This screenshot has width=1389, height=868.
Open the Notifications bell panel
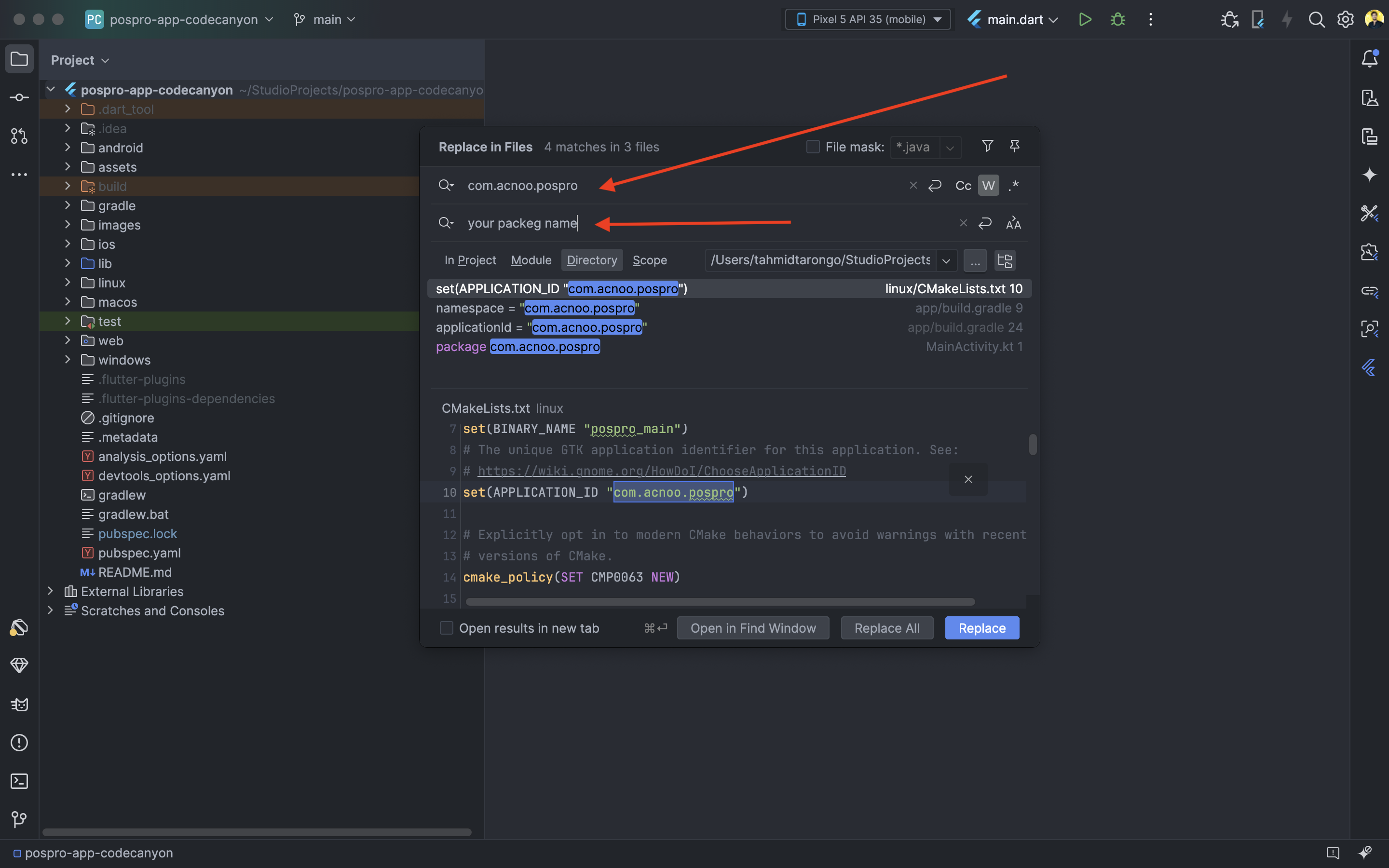click(x=1370, y=58)
